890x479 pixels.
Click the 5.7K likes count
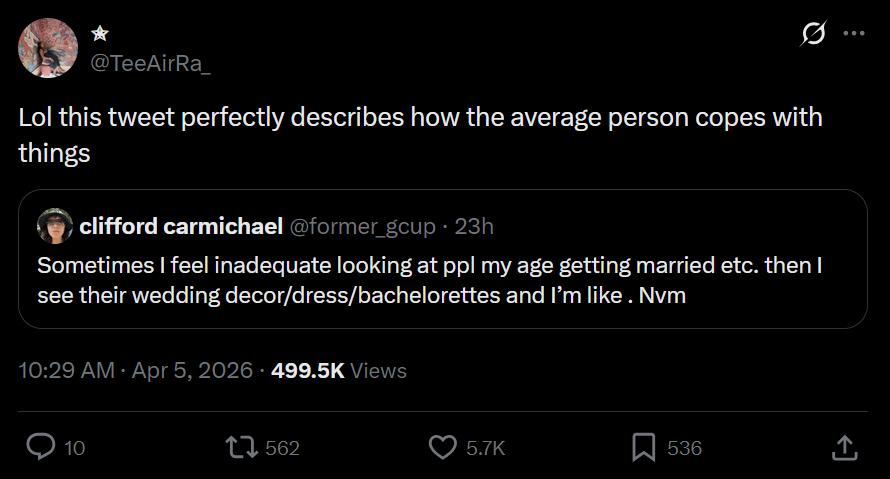486,448
